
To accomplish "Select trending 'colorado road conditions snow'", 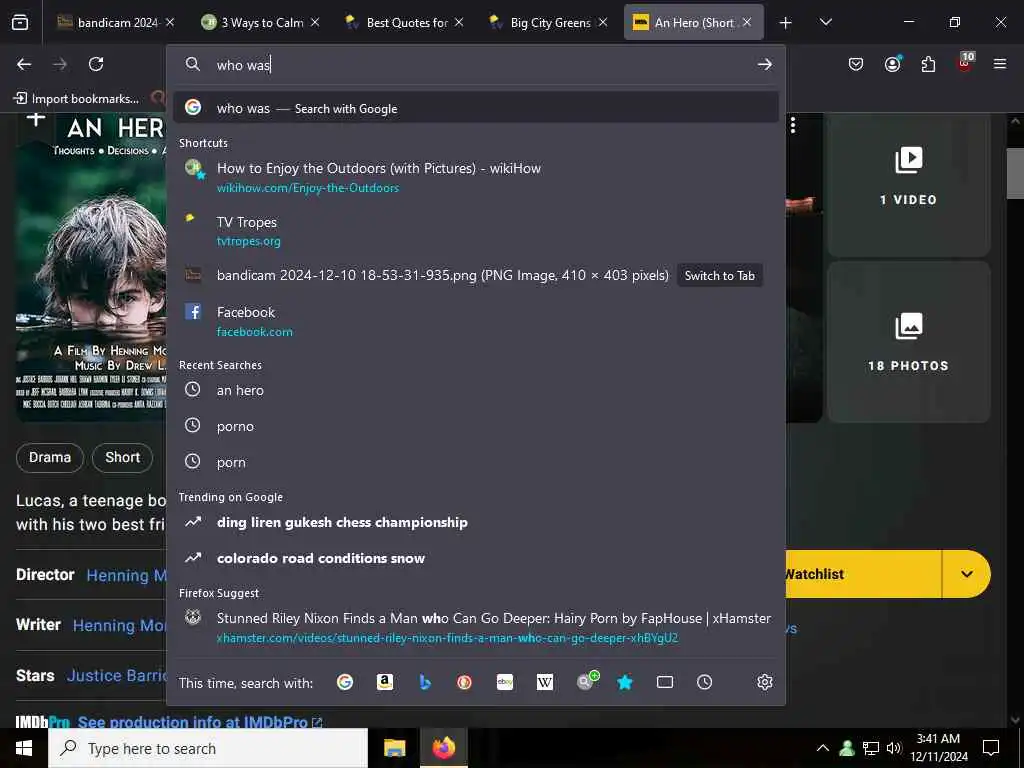I will tap(476, 558).
